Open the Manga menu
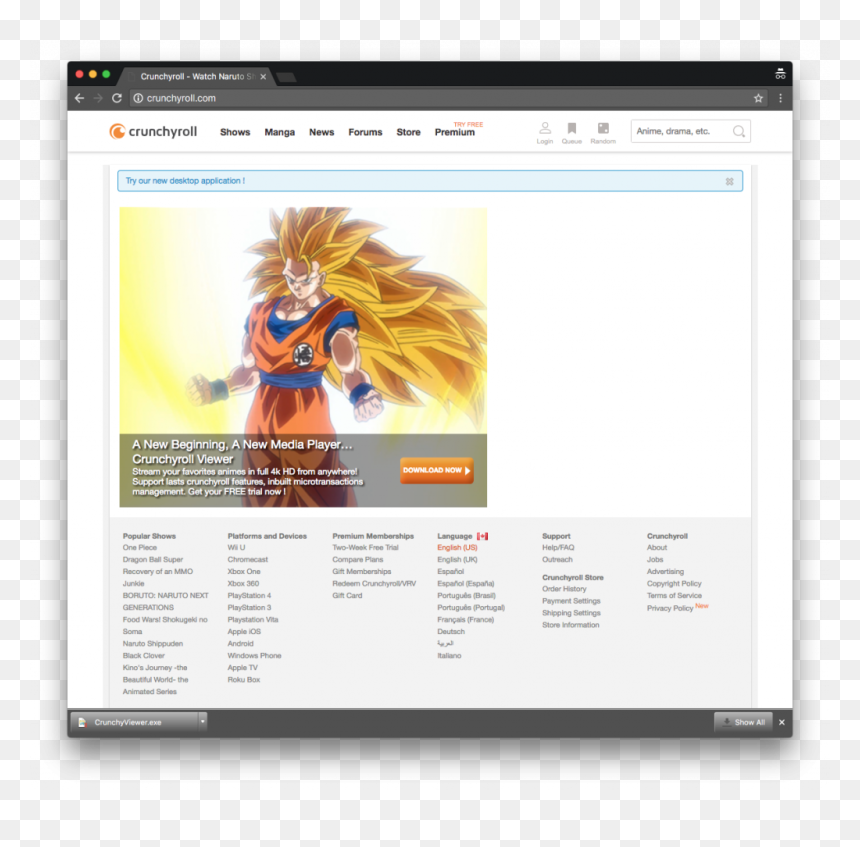Image resolution: width=860 pixels, height=847 pixels. point(280,132)
